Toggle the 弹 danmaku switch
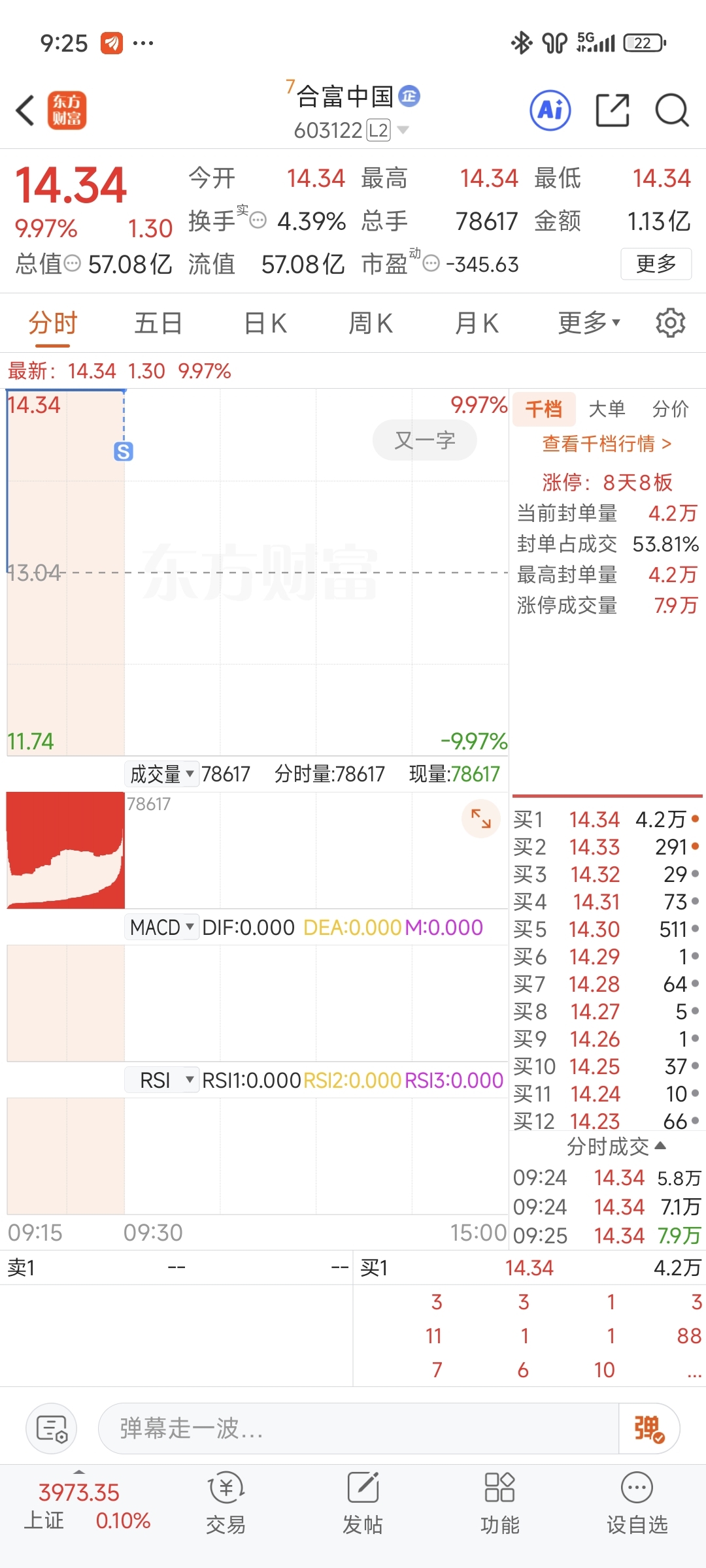The width and height of the screenshot is (706, 1568). click(648, 1428)
